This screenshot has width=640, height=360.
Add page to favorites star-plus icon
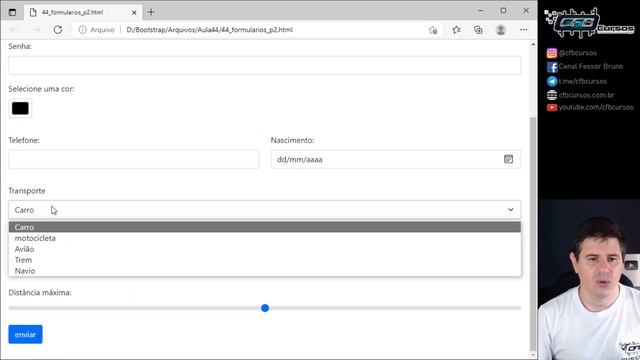pos(433,30)
